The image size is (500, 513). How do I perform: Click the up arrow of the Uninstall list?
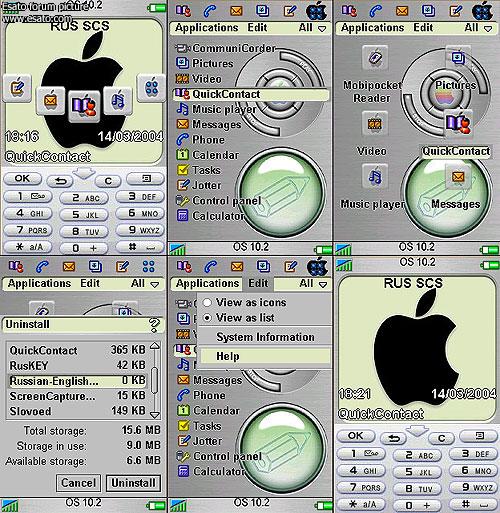pyautogui.click(x=154, y=346)
